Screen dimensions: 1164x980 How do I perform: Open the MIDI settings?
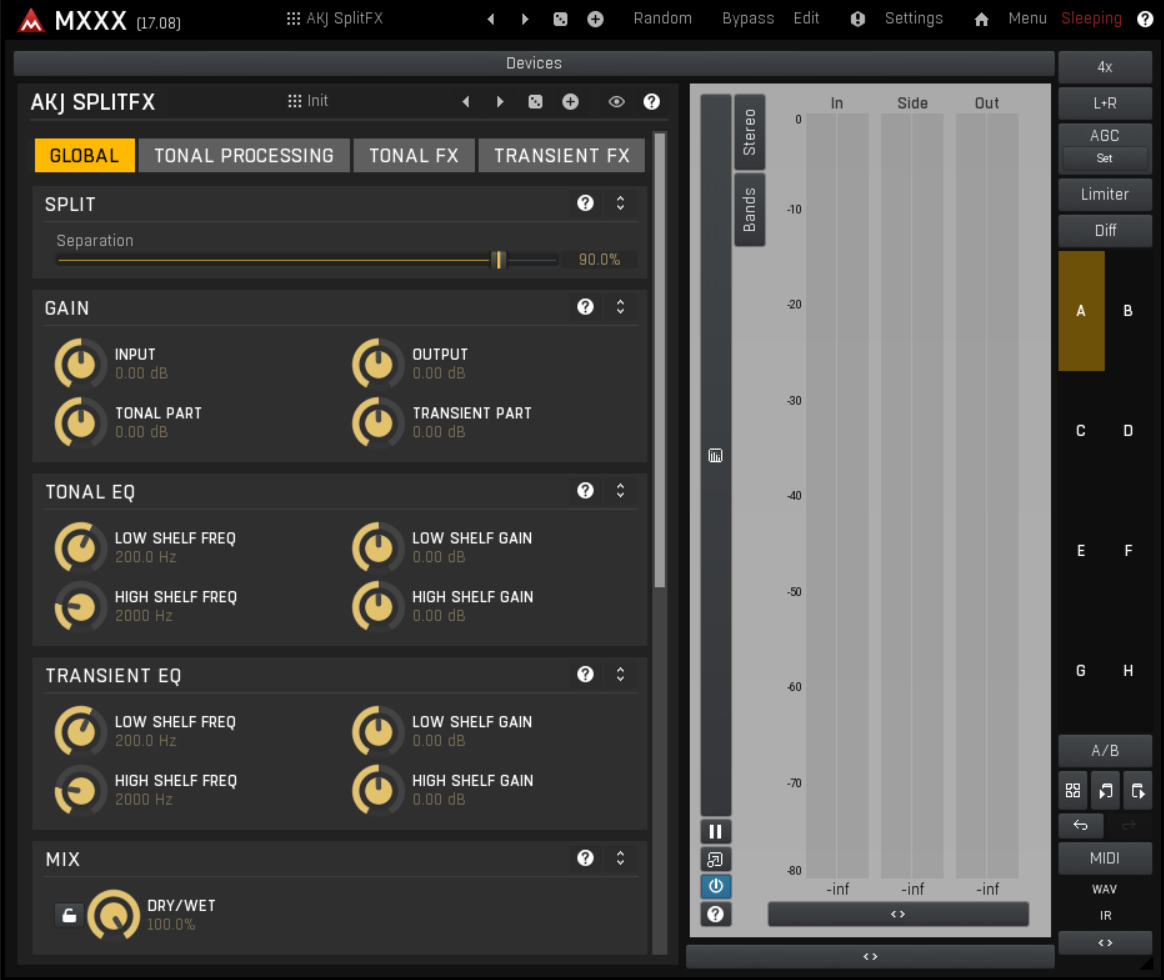(1105, 858)
